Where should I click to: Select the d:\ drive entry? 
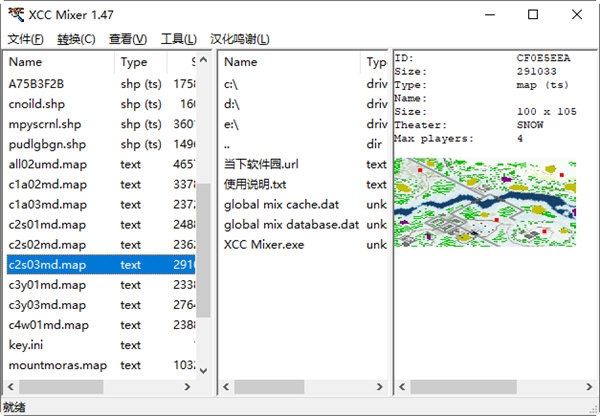pyautogui.click(x=304, y=104)
